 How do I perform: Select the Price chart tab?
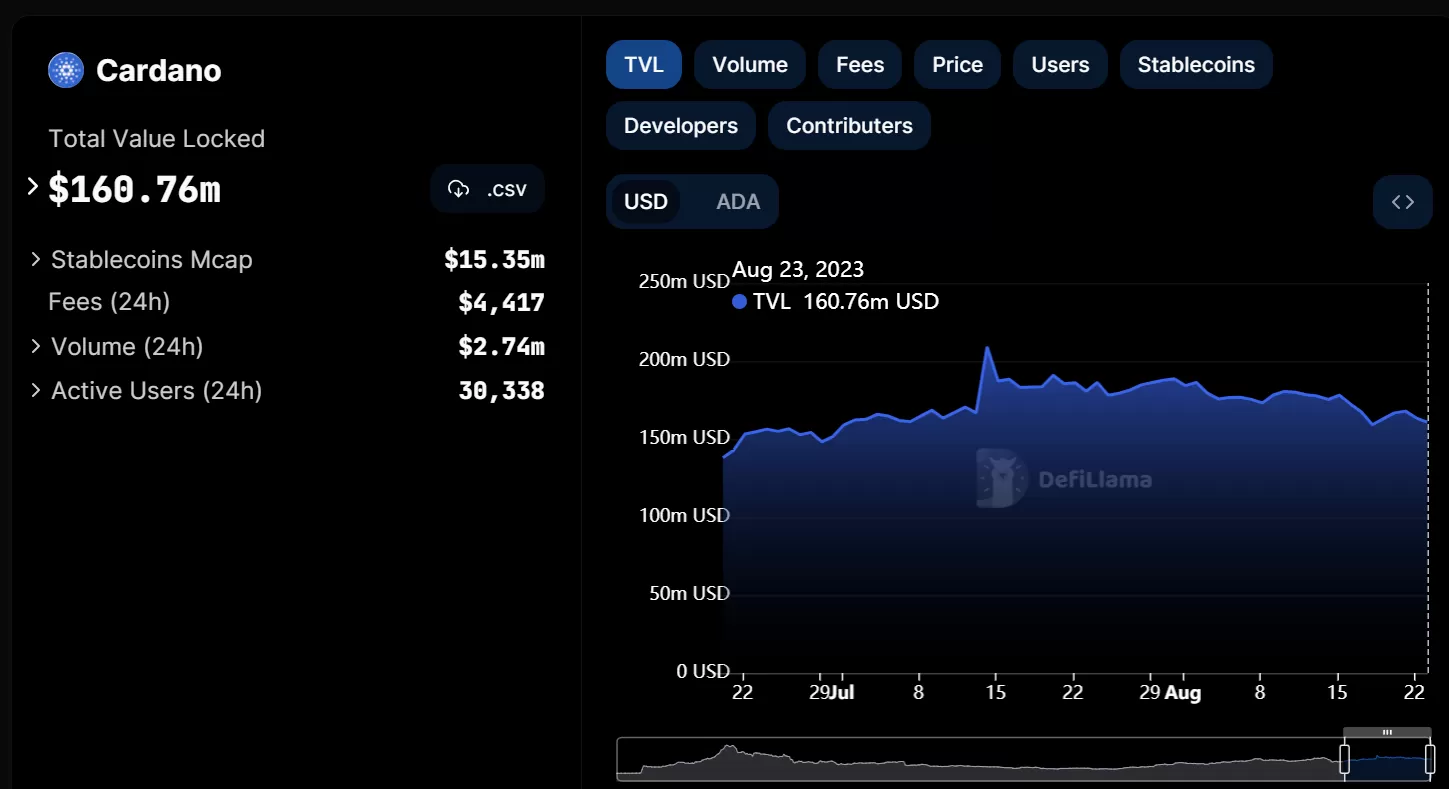[x=958, y=65]
